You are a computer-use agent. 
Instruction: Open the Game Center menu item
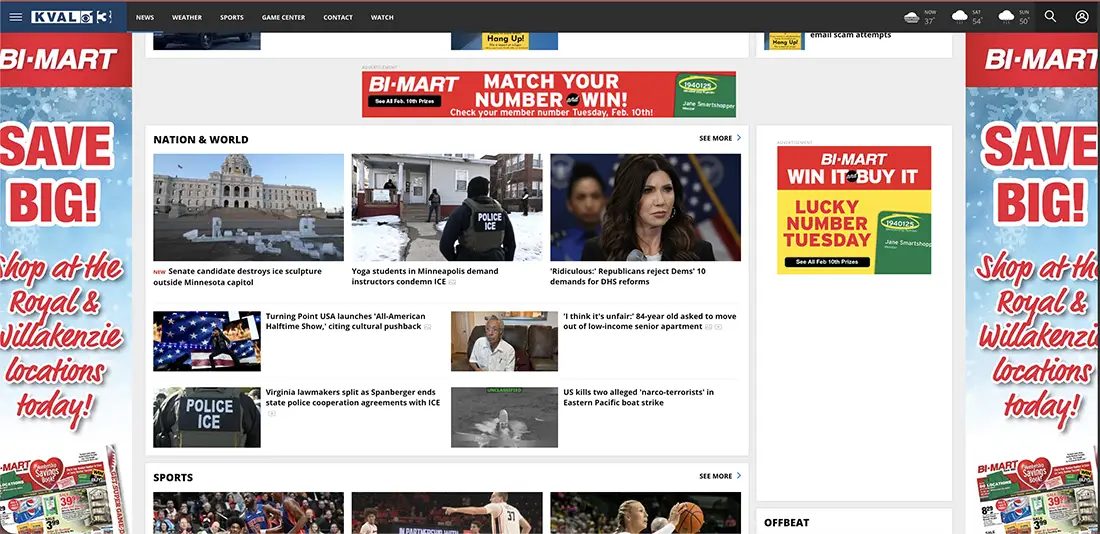283,18
